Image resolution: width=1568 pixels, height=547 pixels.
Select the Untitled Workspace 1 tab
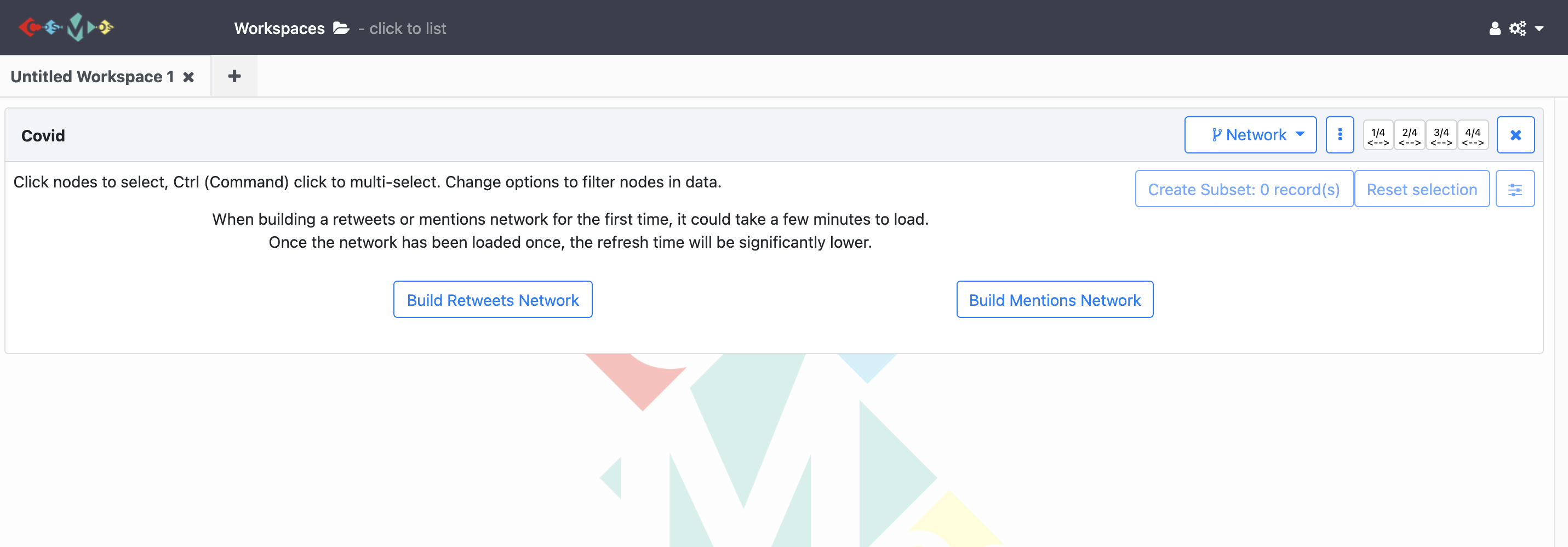click(93, 77)
